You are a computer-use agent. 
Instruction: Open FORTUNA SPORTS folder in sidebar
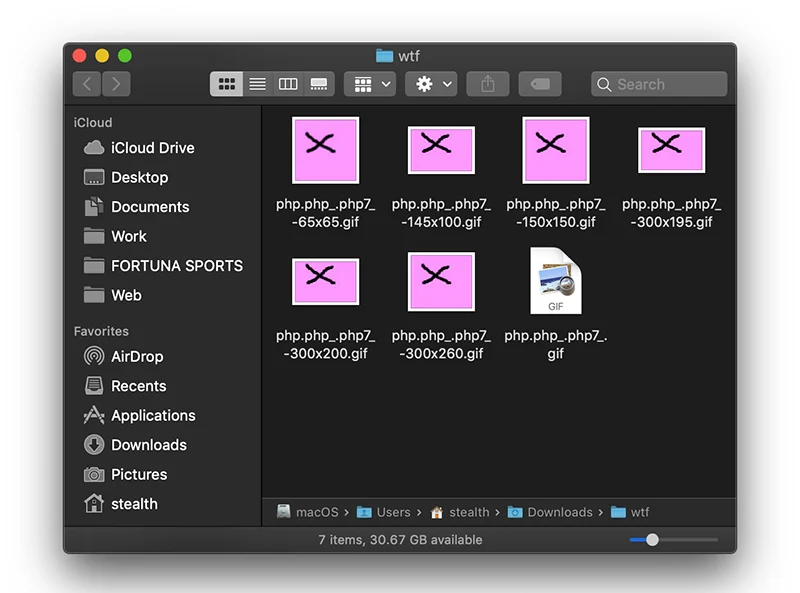[x=163, y=265]
